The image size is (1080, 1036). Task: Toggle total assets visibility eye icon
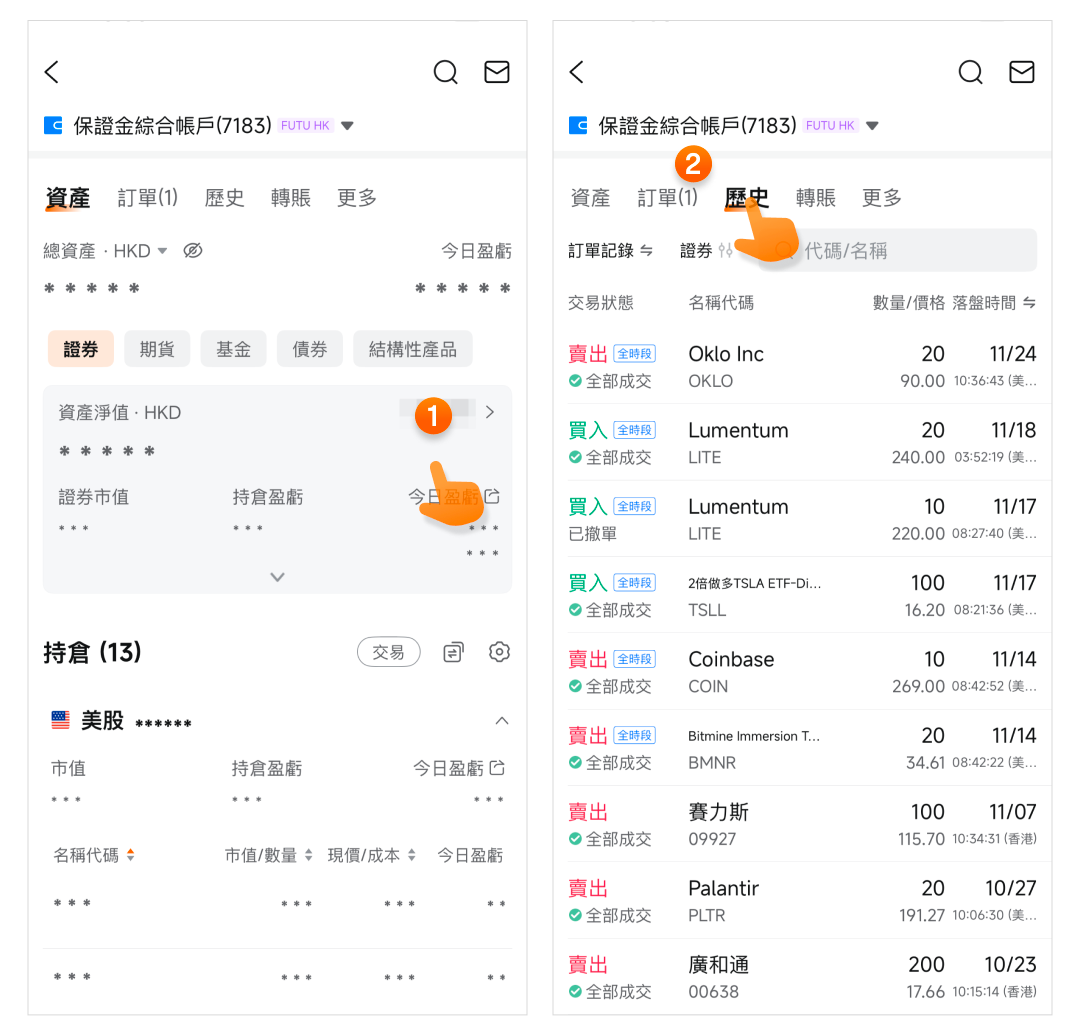[x=193, y=251]
